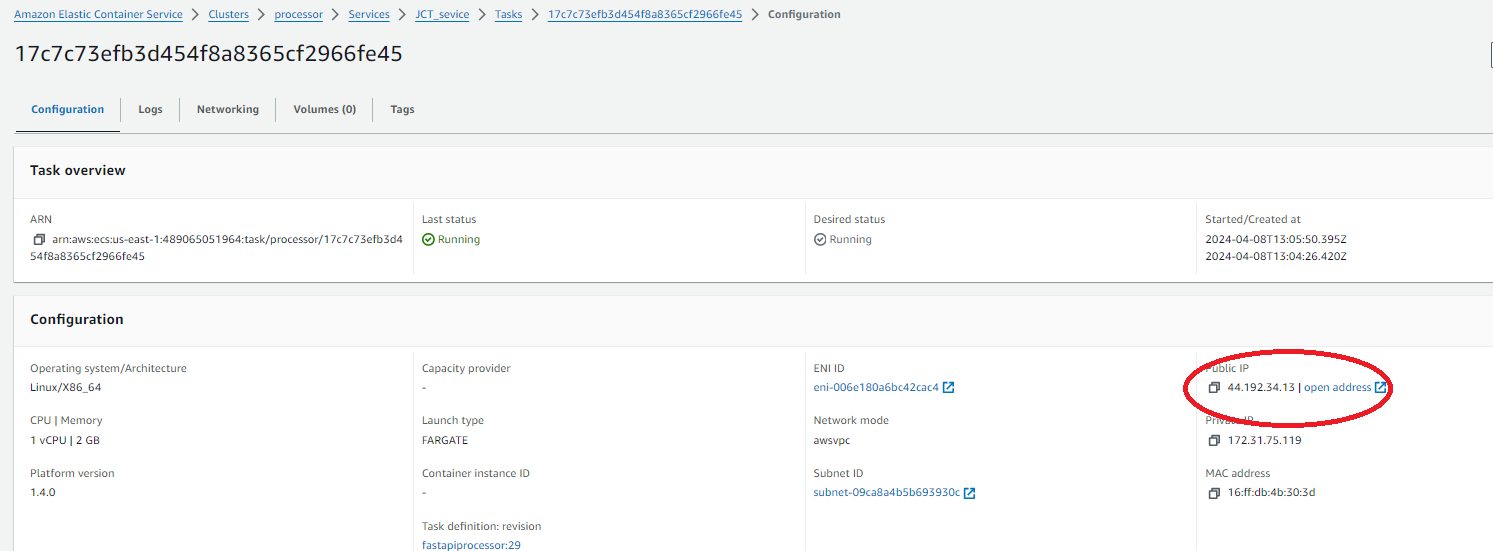
Task: Click the open address link
Action: pyautogui.click(x=1337, y=388)
